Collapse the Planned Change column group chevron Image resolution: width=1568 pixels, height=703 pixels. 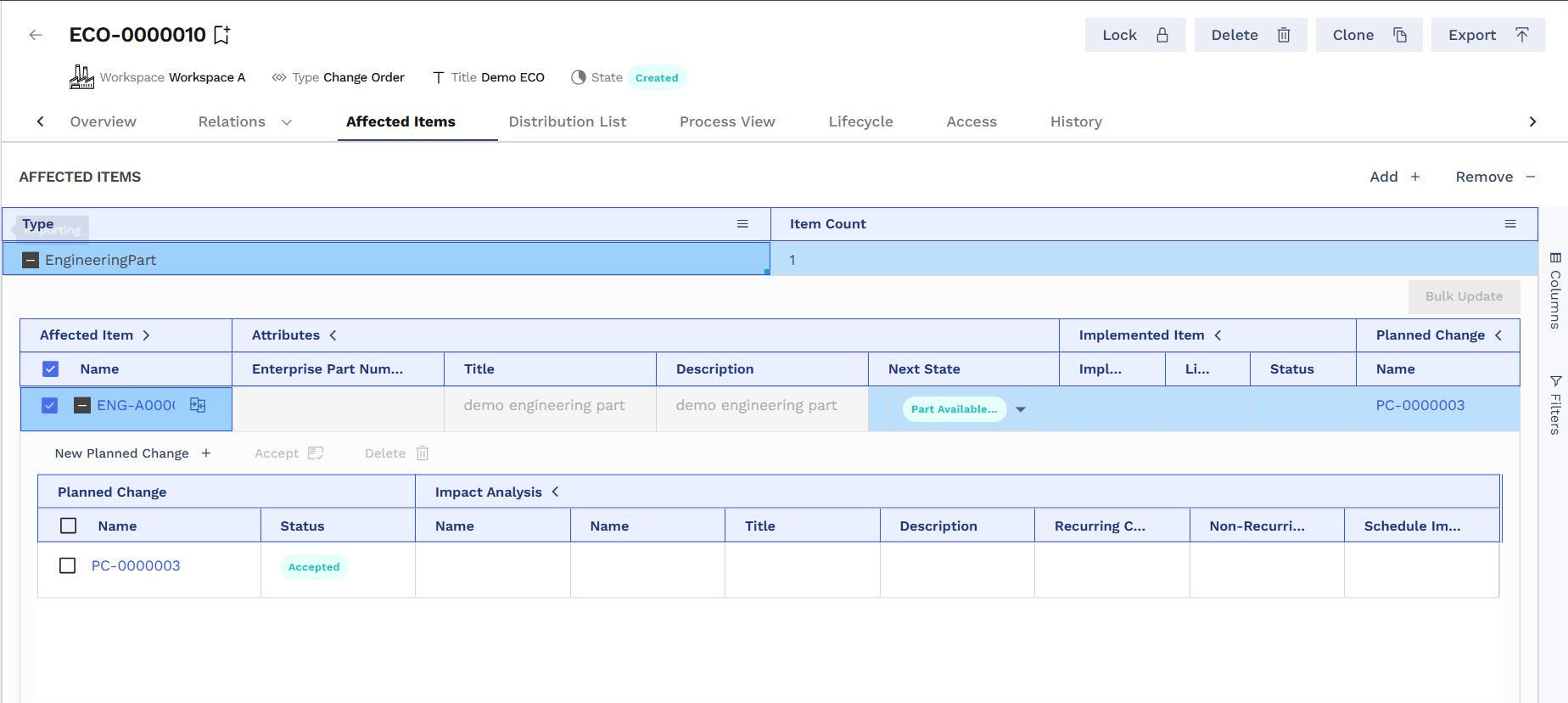(1498, 335)
